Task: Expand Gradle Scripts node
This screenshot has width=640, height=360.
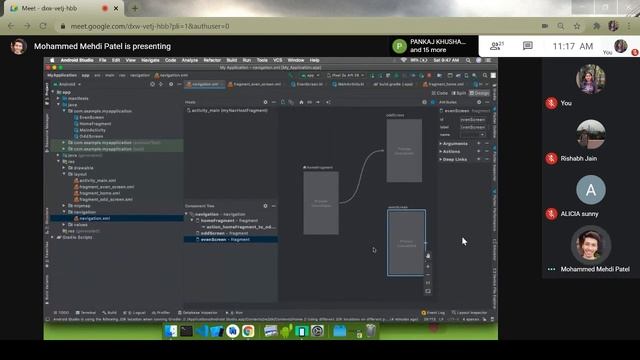Action: (x=53, y=237)
